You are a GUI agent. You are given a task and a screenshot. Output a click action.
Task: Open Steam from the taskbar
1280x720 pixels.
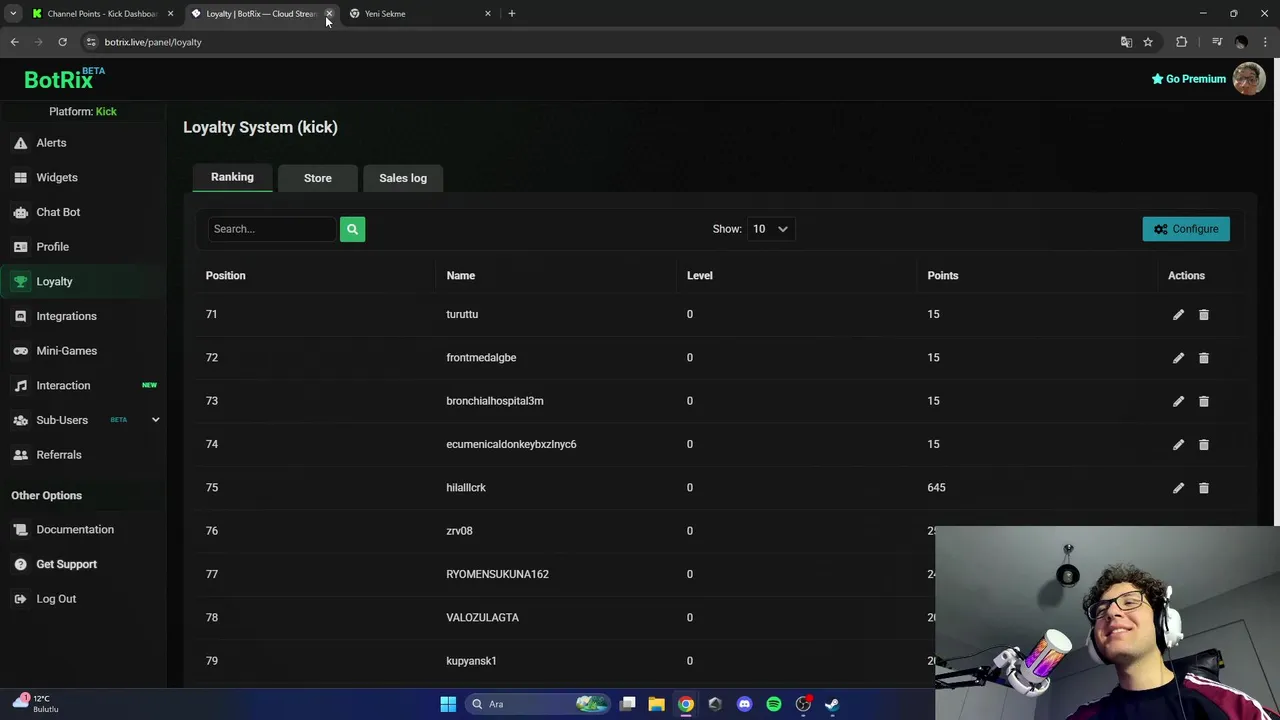tap(832, 704)
